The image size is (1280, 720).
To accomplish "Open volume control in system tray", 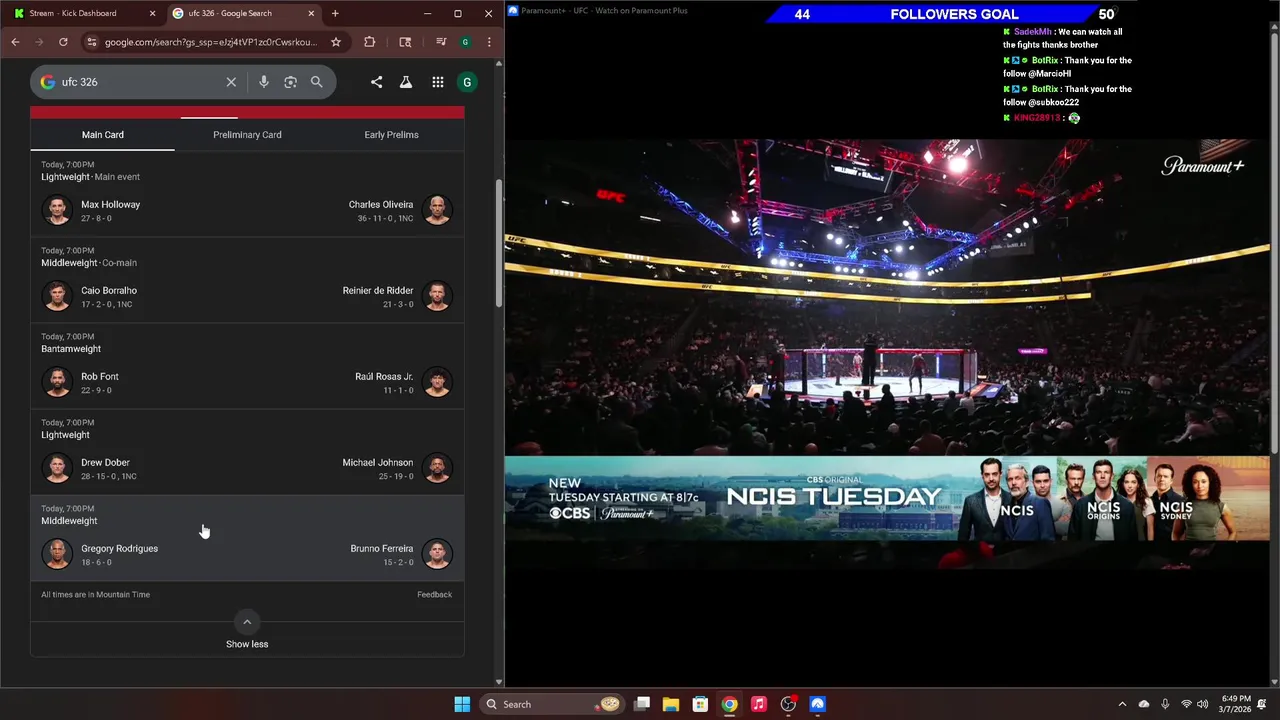I will tap(1203, 704).
